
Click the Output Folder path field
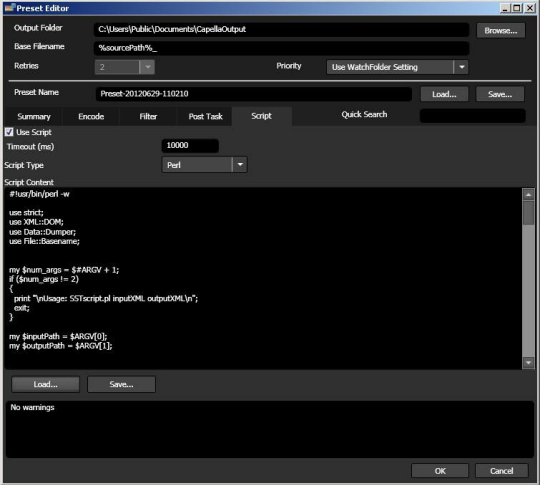point(281,29)
